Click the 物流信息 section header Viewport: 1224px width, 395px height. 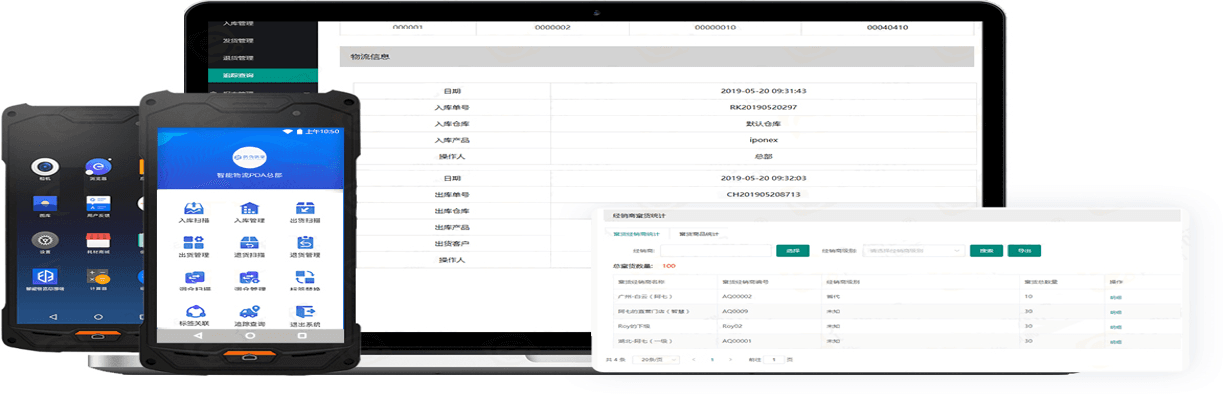click(656, 57)
